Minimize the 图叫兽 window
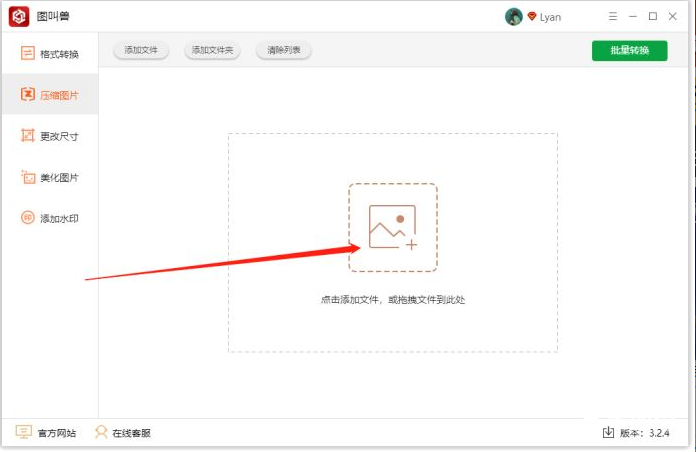Image resolution: width=696 pixels, height=452 pixels. pyautogui.click(x=633, y=16)
